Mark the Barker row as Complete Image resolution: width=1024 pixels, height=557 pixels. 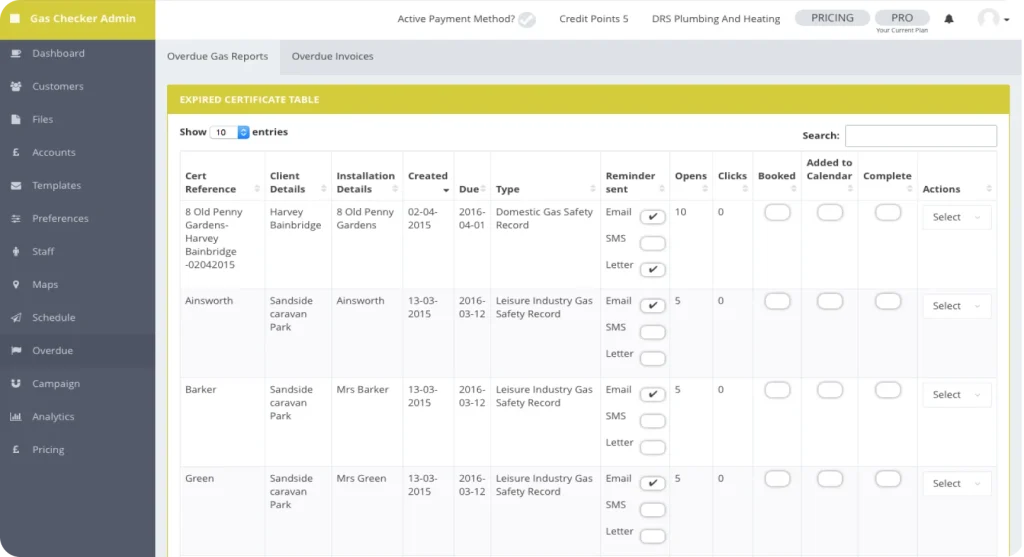(x=887, y=390)
